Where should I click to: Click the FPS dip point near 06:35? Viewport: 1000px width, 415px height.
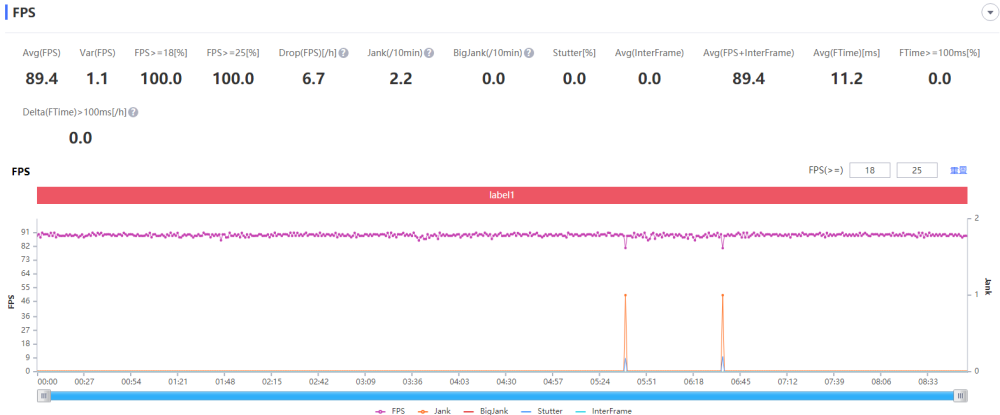(723, 247)
